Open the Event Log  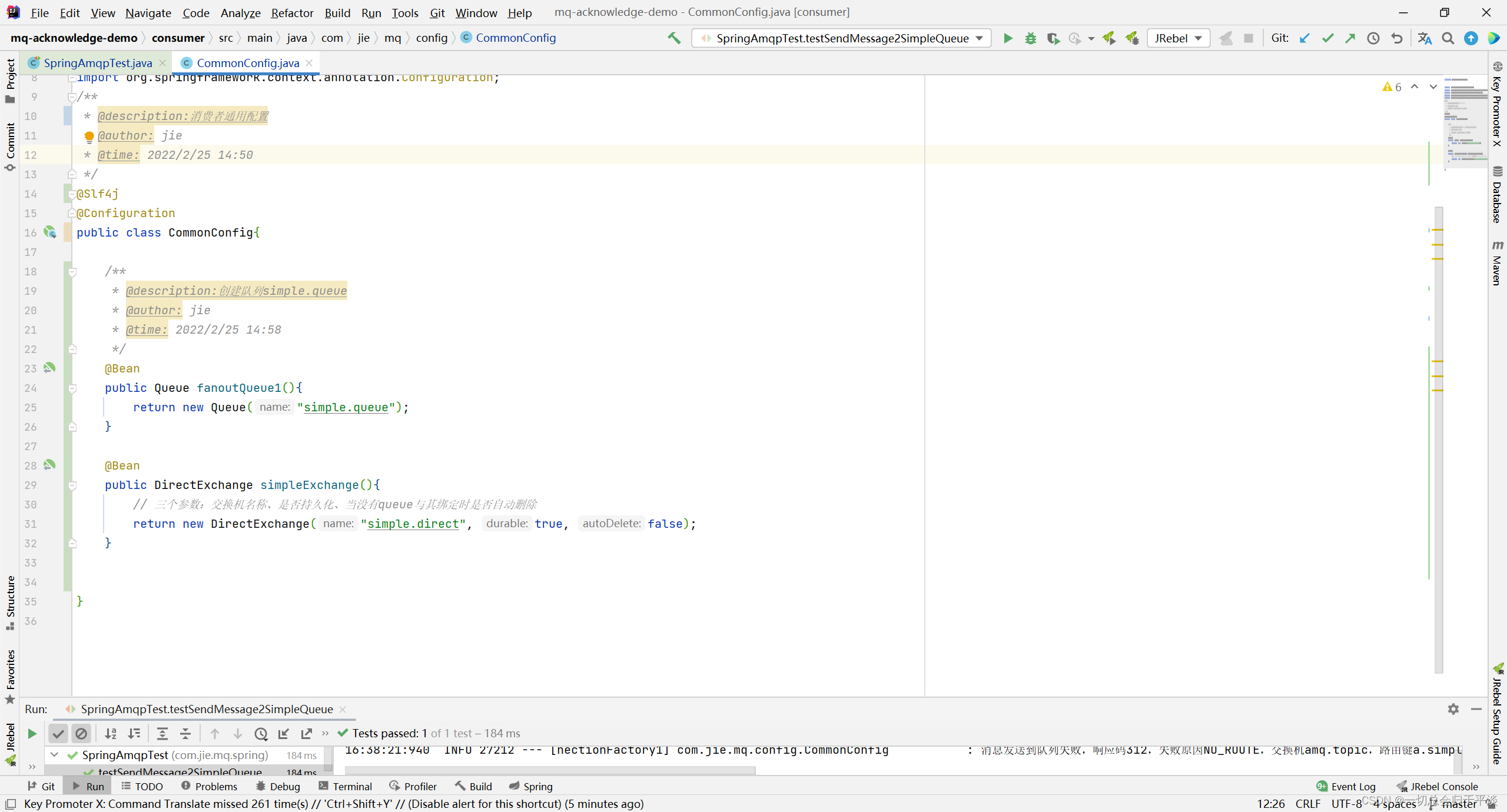coord(1346,786)
